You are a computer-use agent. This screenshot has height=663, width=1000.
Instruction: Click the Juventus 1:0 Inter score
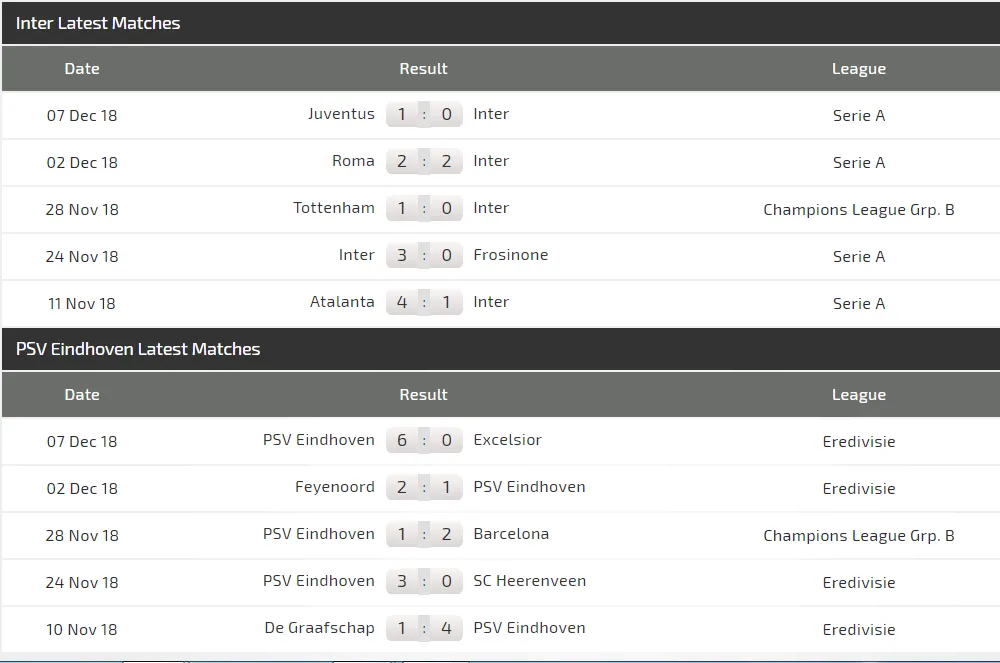[x=424, y=114]
